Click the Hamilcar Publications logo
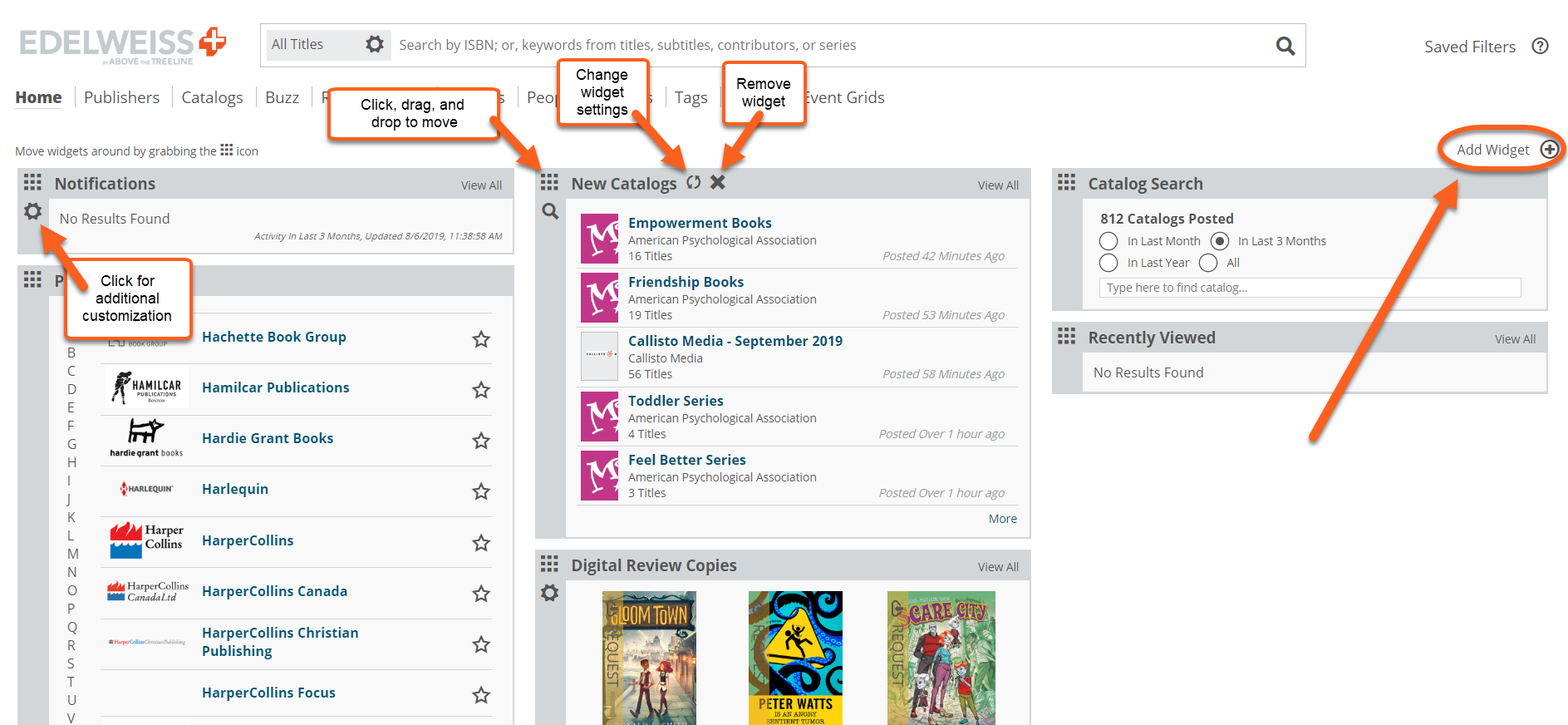This screenshot has height=725, width=1568. 147,387
